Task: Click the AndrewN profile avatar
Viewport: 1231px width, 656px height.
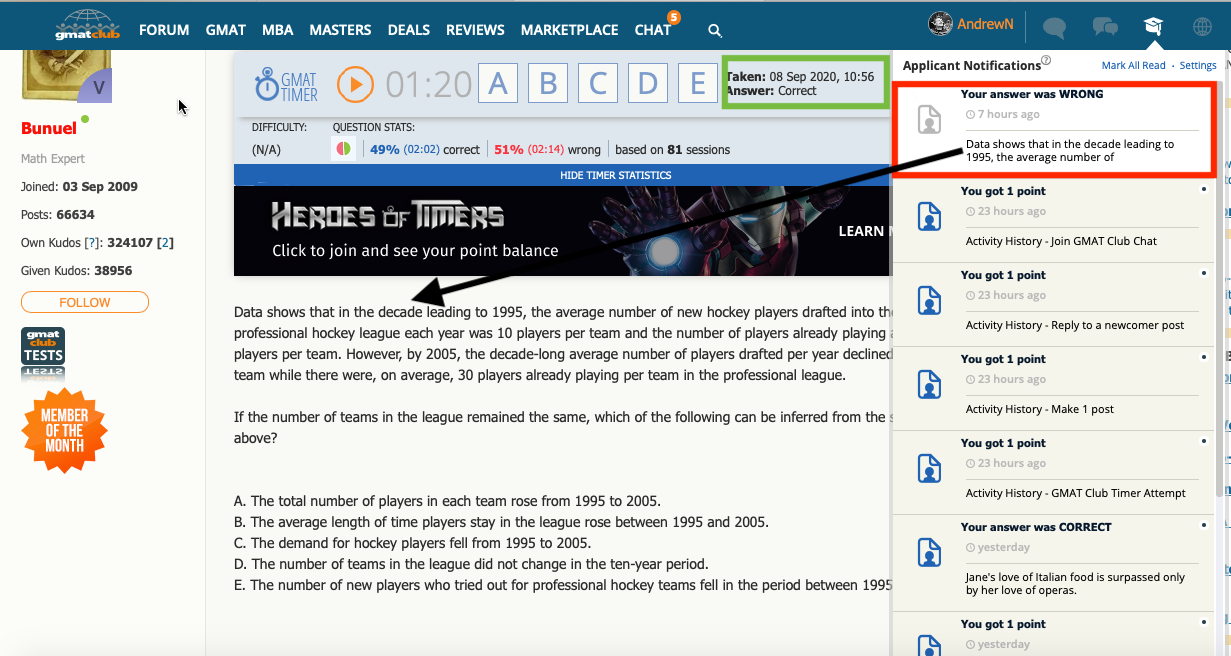Action: 939,24
